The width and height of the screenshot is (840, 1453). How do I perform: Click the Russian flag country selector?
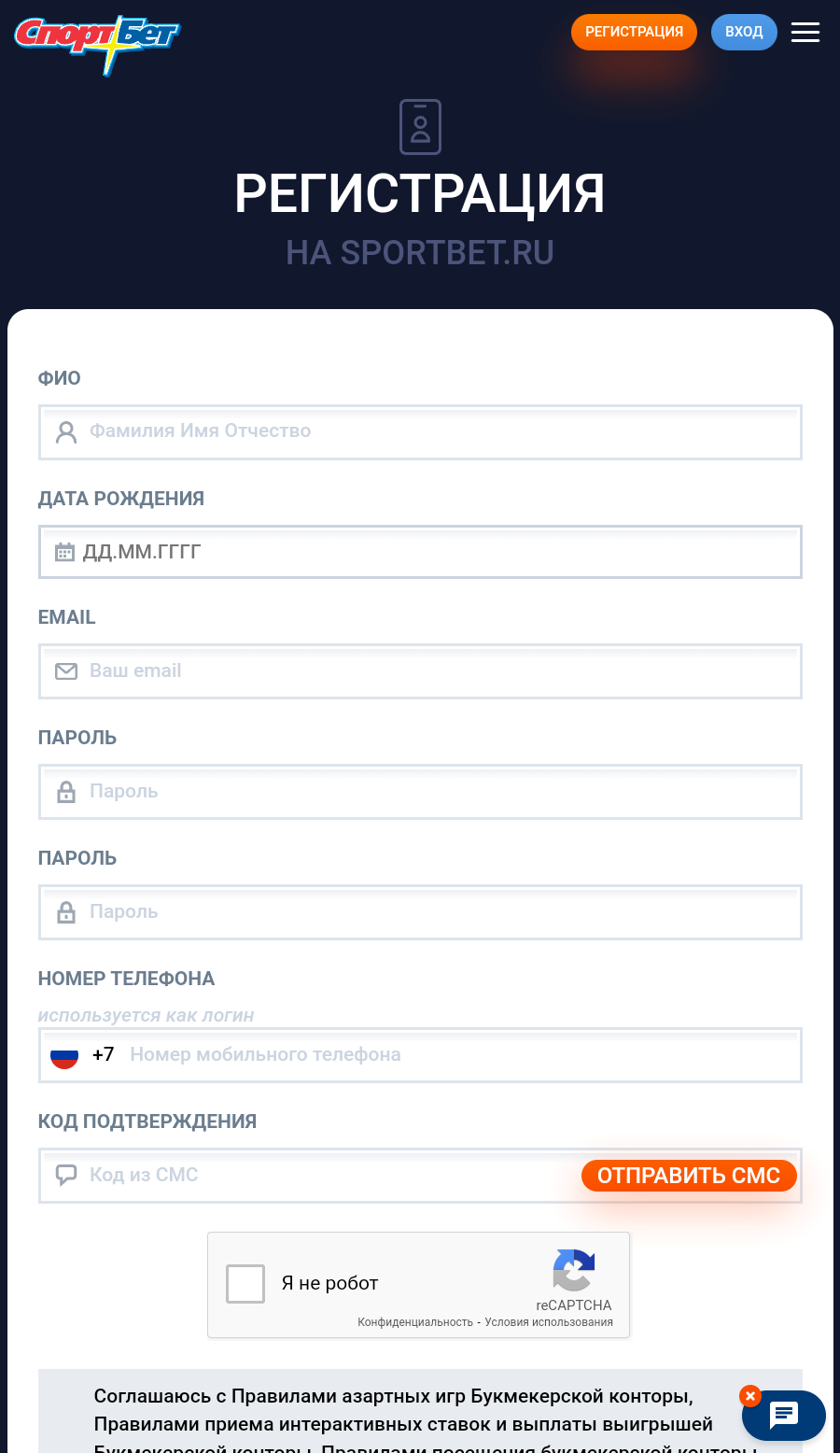click(x=64, y=1055)
